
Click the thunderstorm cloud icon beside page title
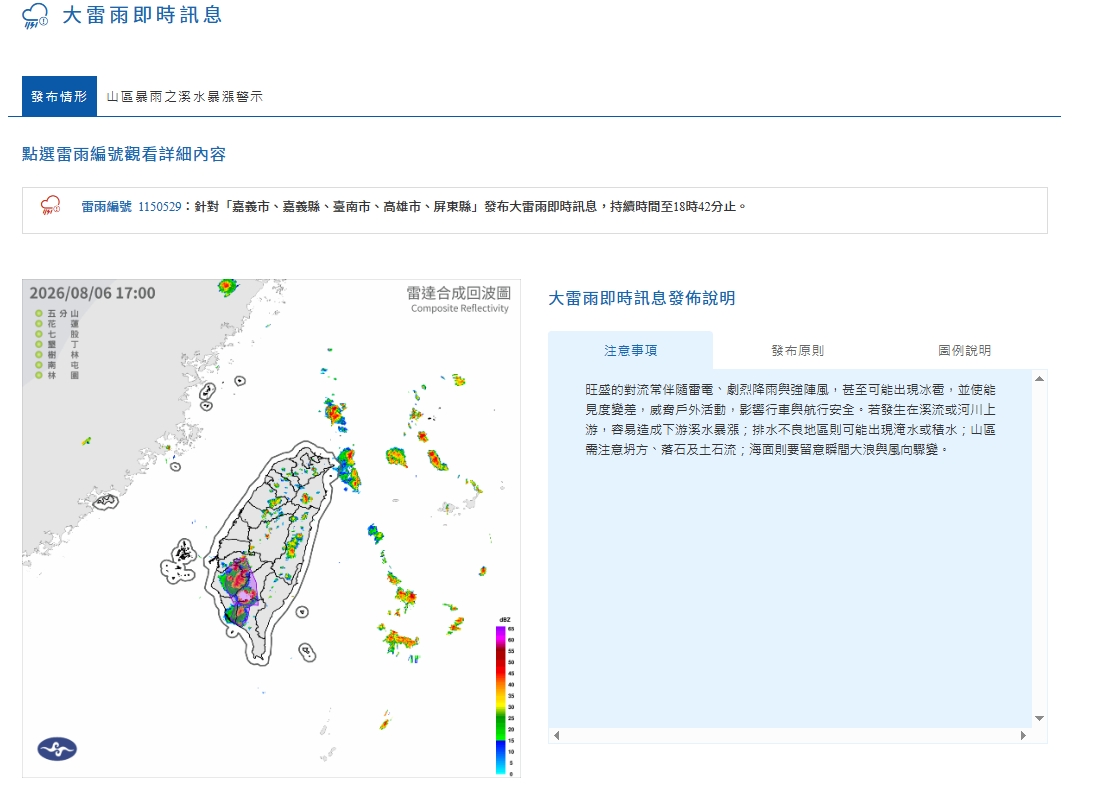point(35,16)
